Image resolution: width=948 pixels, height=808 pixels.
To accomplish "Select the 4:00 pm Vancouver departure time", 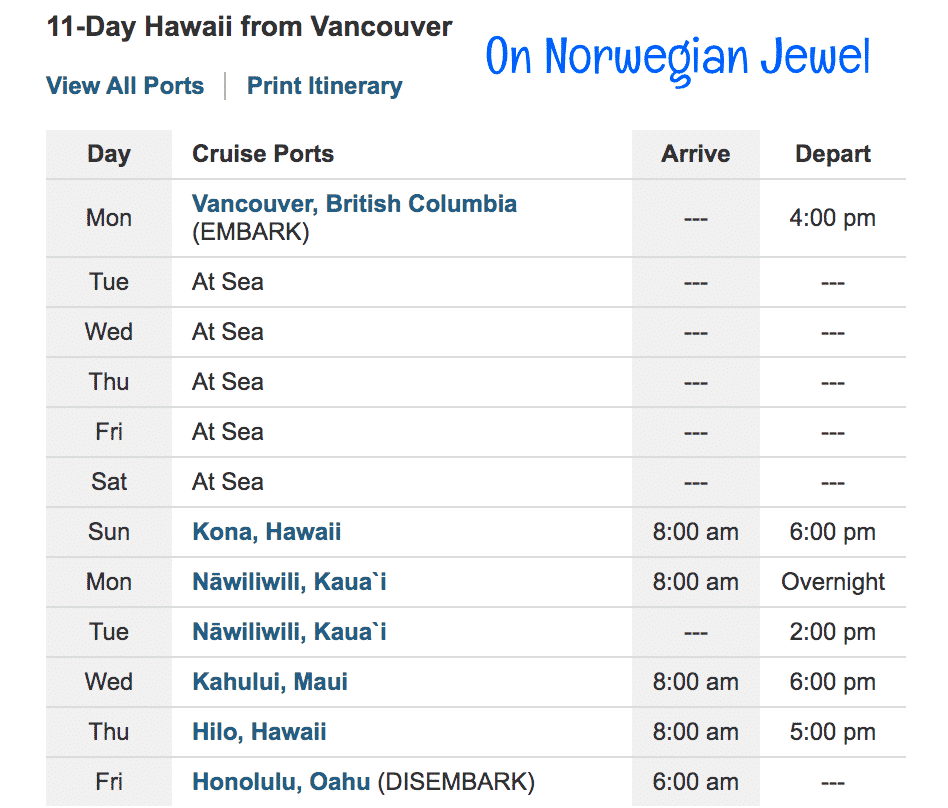I will click(x=833, y=218).
